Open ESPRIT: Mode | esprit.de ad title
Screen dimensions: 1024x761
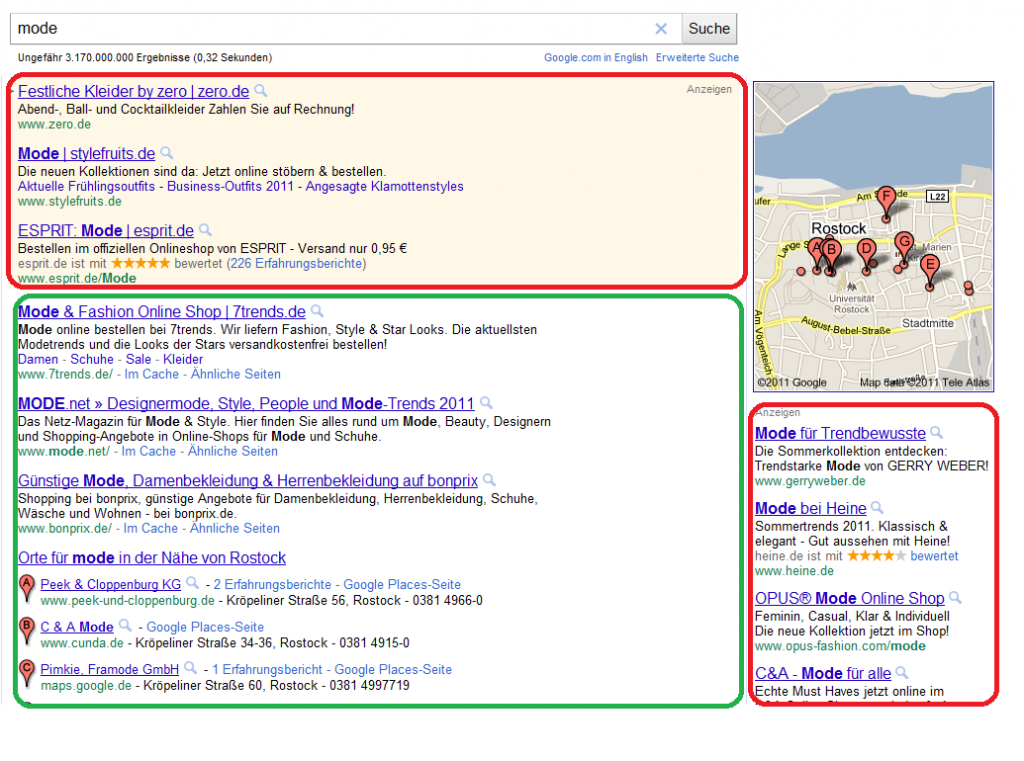tap(106, 231)
